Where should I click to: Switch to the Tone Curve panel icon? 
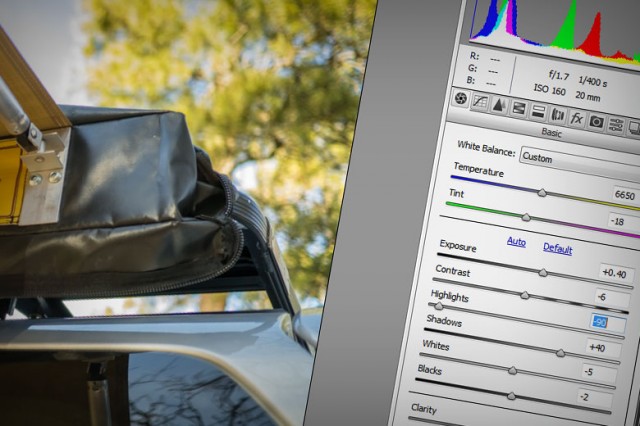480,103
